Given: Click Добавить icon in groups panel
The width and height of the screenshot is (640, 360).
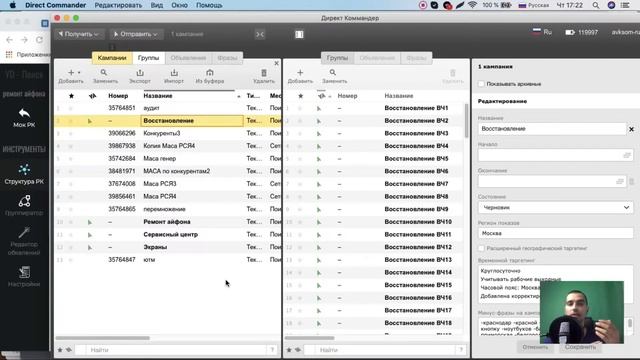Looking at the screenshot, I should coord(300,73).
